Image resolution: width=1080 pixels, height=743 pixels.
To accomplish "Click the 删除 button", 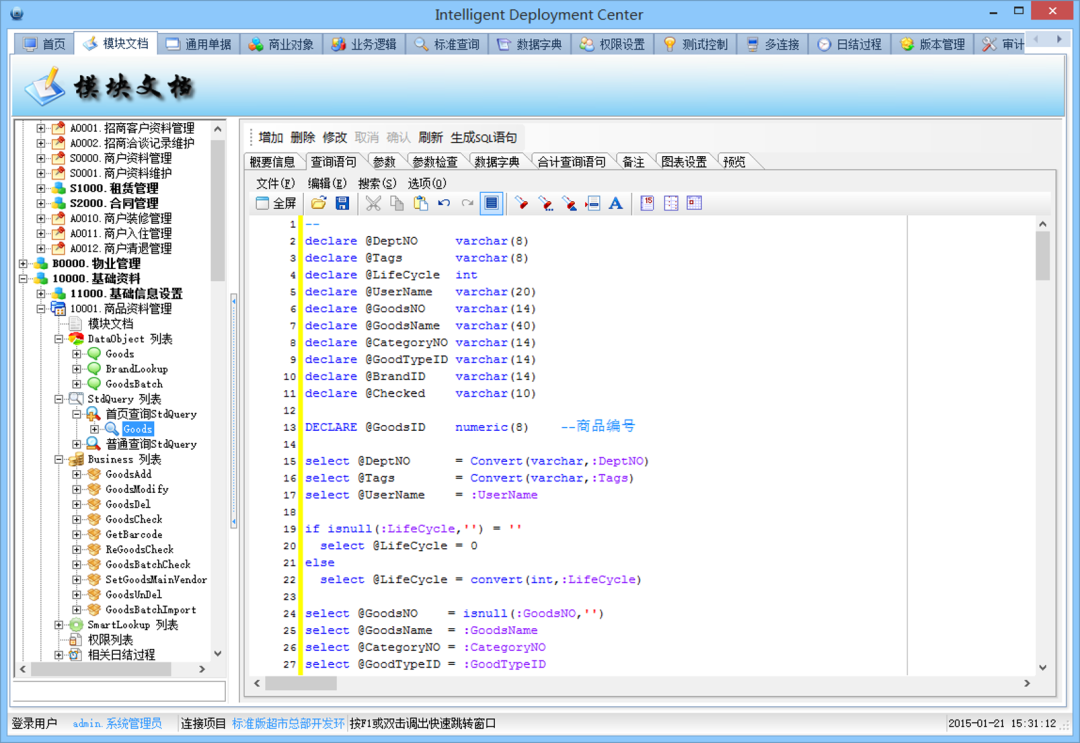I will click(302, 138).
